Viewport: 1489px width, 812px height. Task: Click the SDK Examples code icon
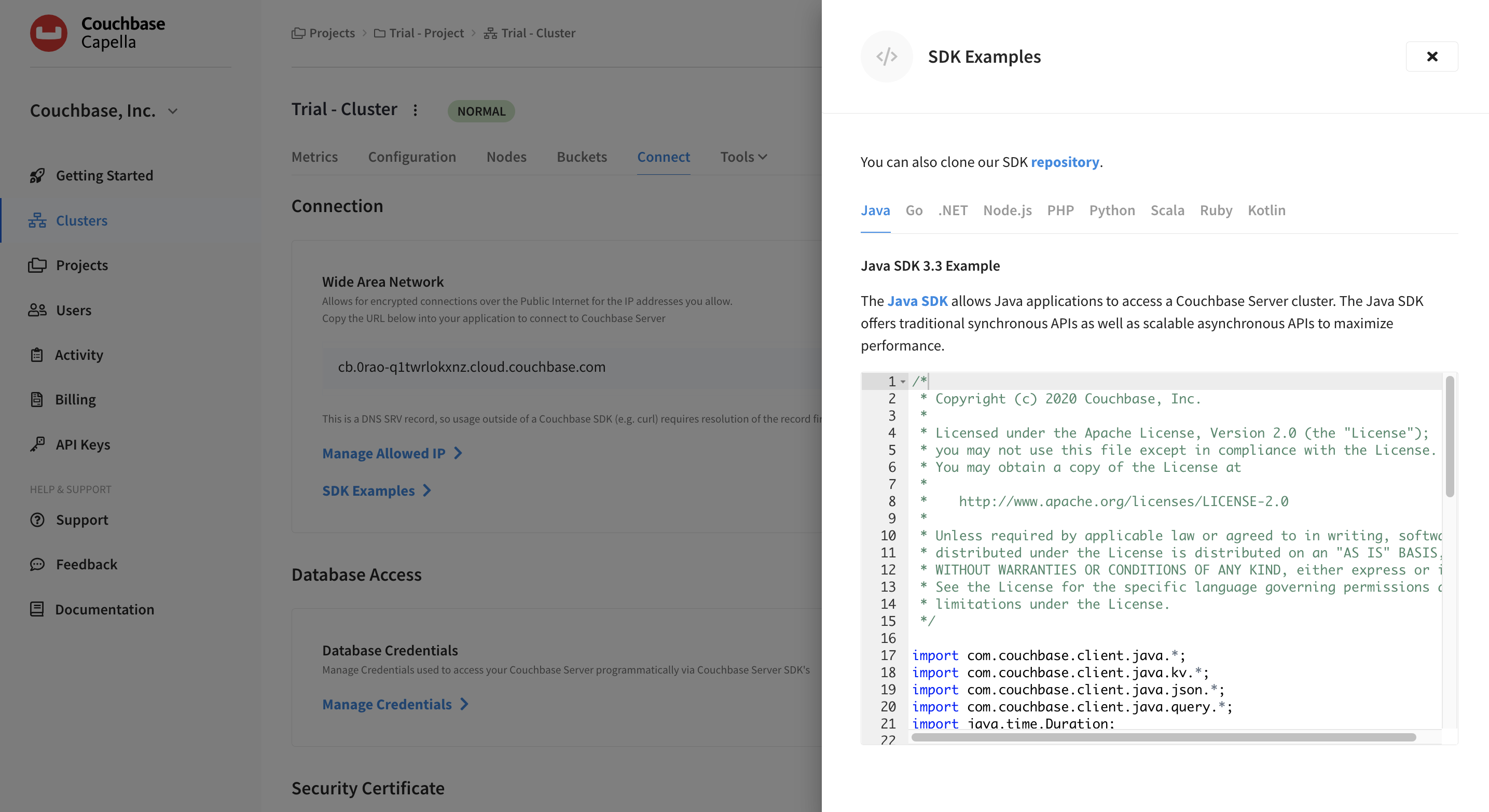coord(887,56)
